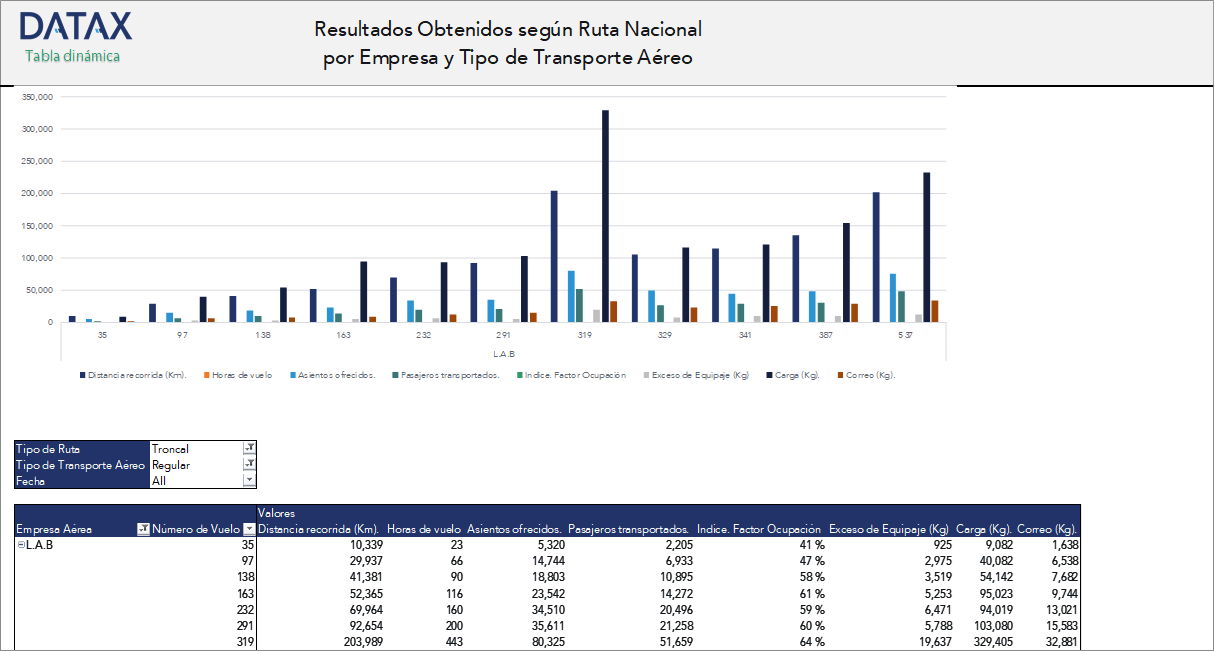Click the Empresa Aérea header filter icon
Viewport: 1214px width, 651px height.
click(x=143, y=528)
